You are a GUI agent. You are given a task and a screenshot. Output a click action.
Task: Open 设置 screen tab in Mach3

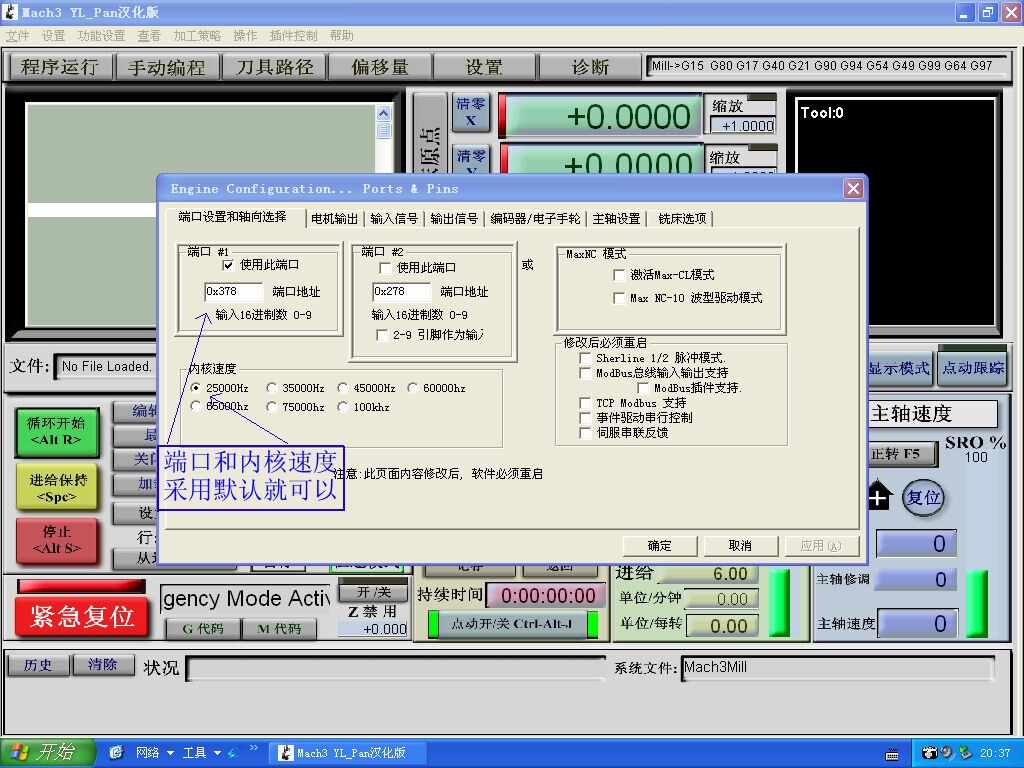(485, 67)
